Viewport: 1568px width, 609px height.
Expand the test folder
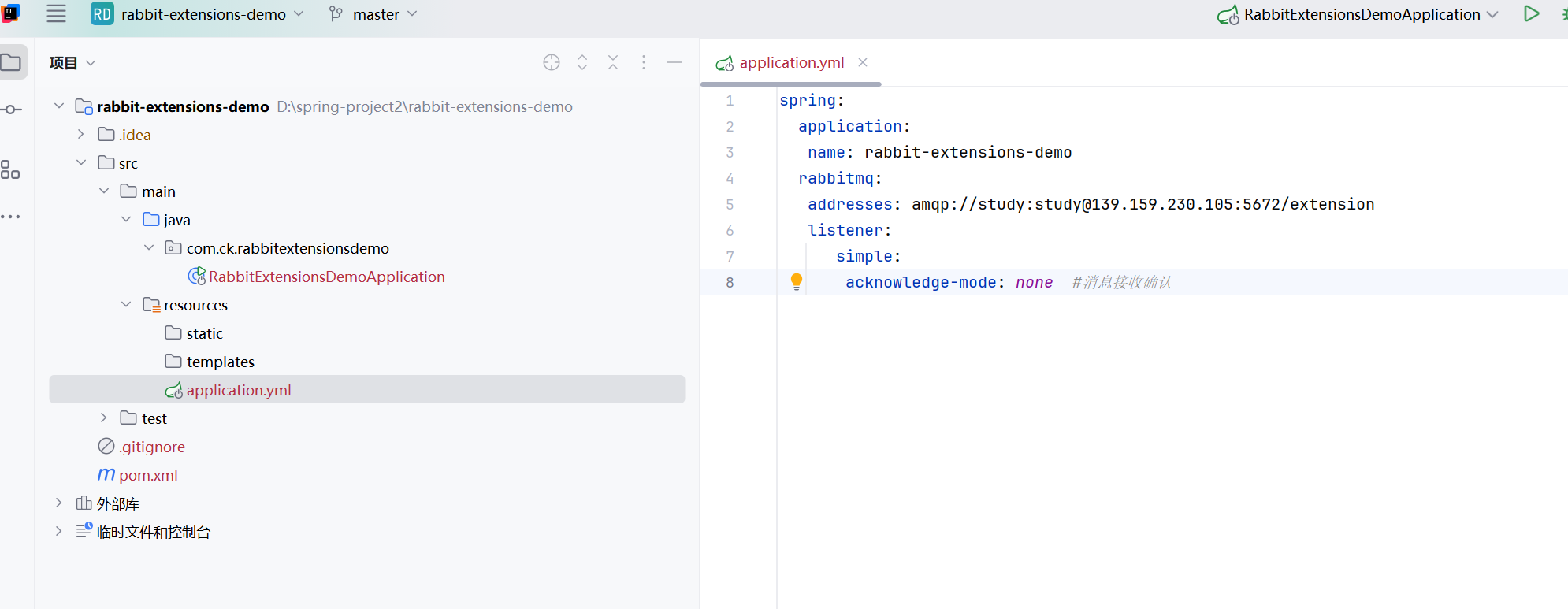tap(103, 418)
